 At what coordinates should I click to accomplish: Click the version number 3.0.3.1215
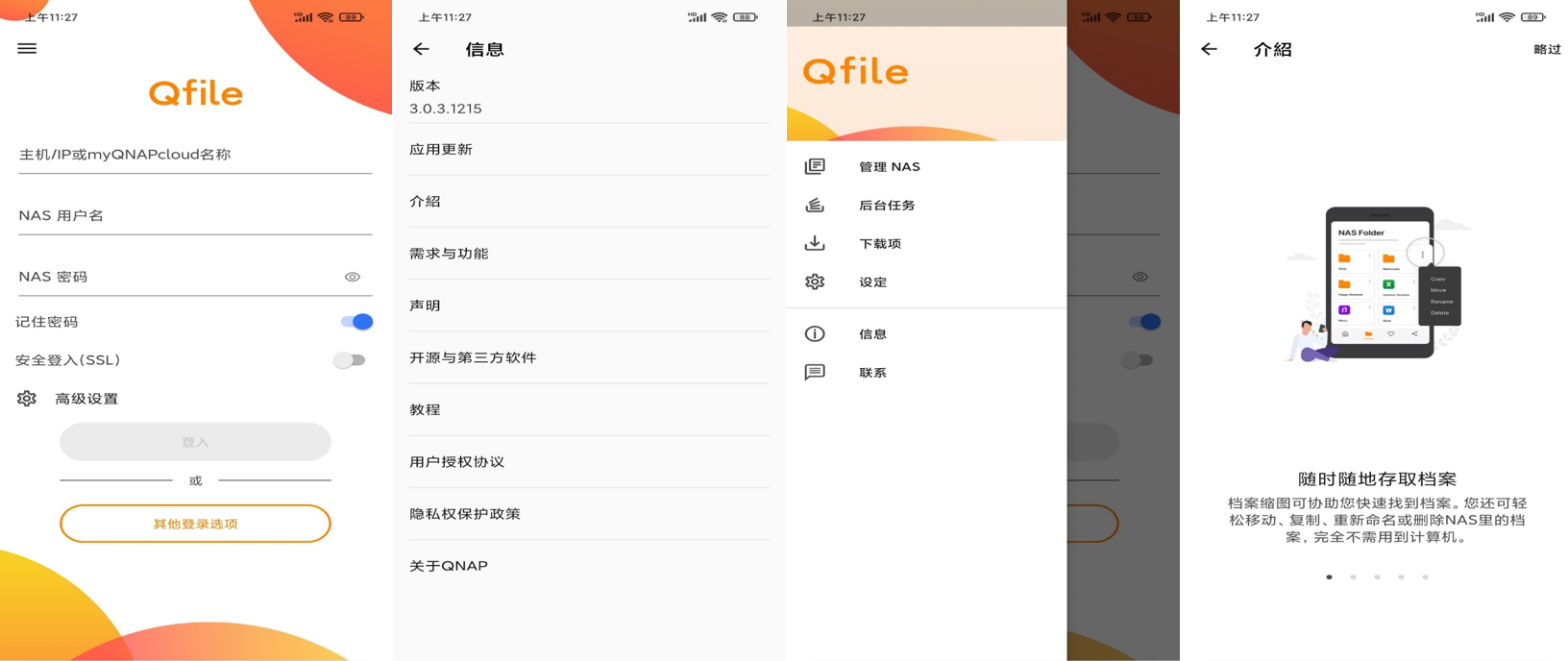[446, 109]
